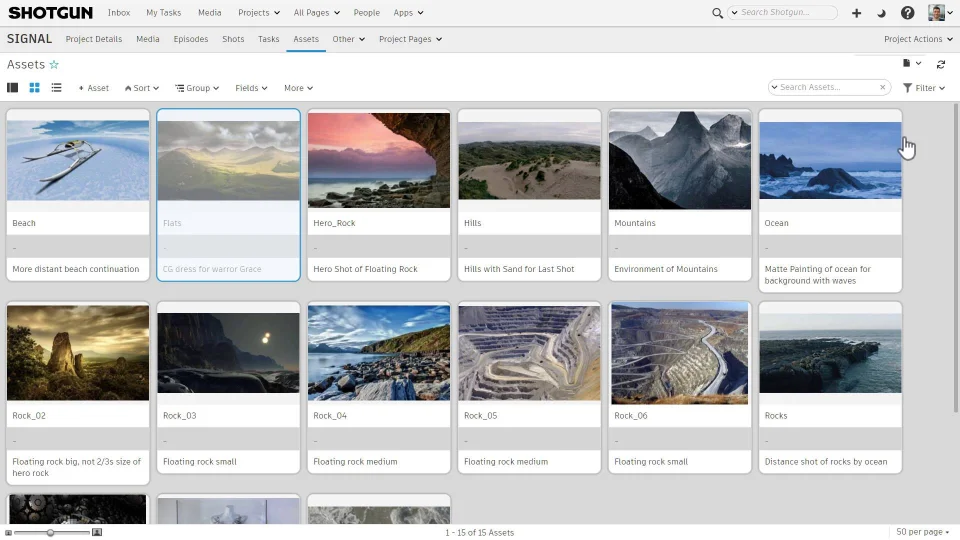Clear the Search Assets field with the X
Screen dimensions: 960x540
click(882, 88)
